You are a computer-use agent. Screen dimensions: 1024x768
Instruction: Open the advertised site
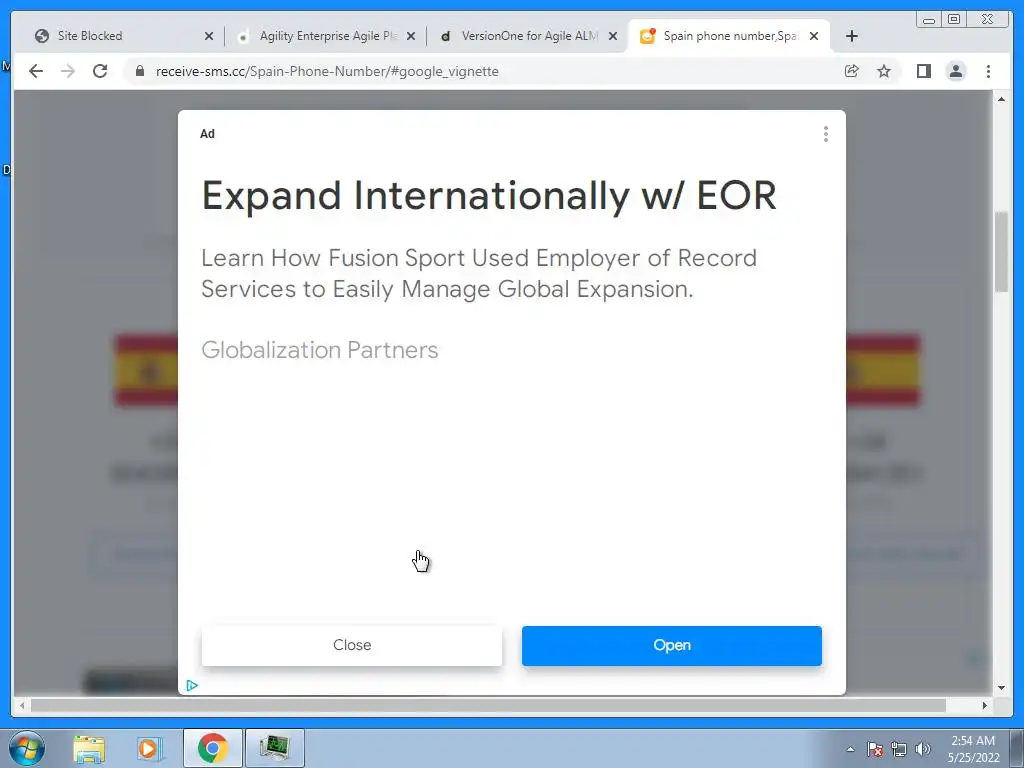point(671,645)
